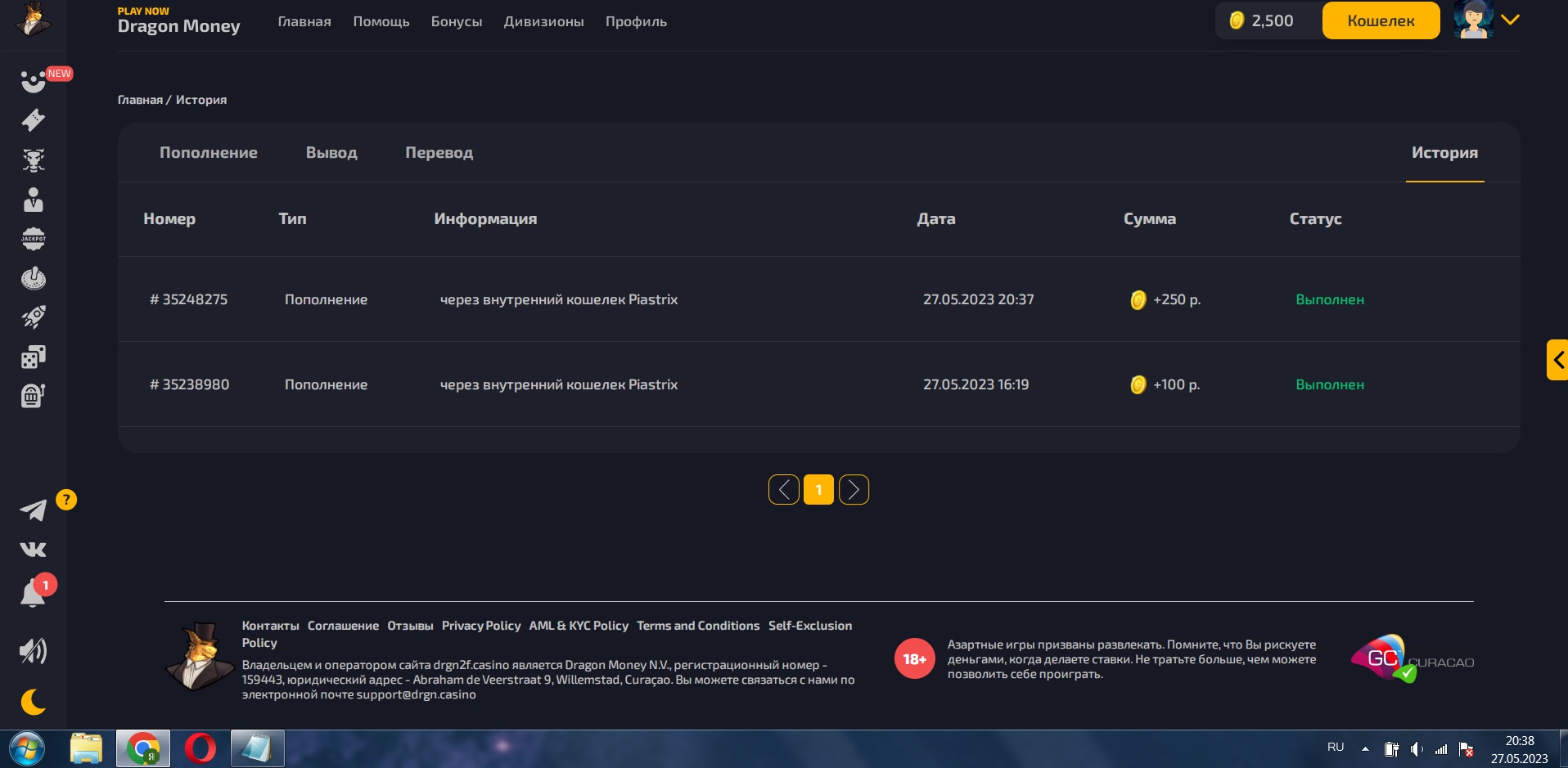Image resolution: width=1568 pixels, height=768 pixels.
Task: Open the dice game icon
Action: (33, 357)
